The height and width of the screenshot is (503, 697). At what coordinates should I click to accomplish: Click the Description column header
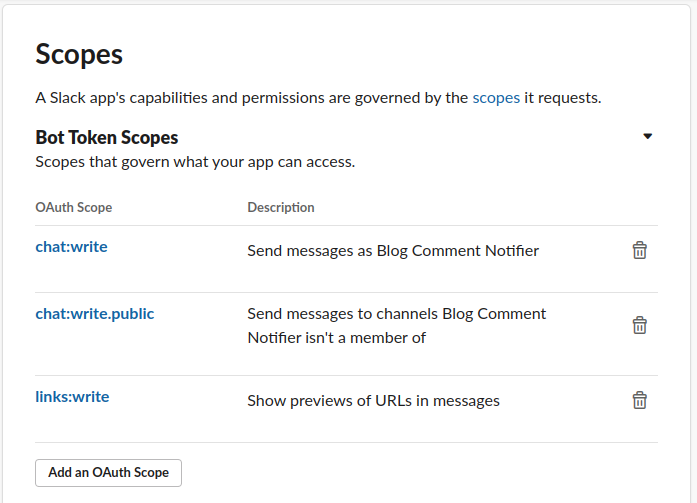tap(281, 208)
